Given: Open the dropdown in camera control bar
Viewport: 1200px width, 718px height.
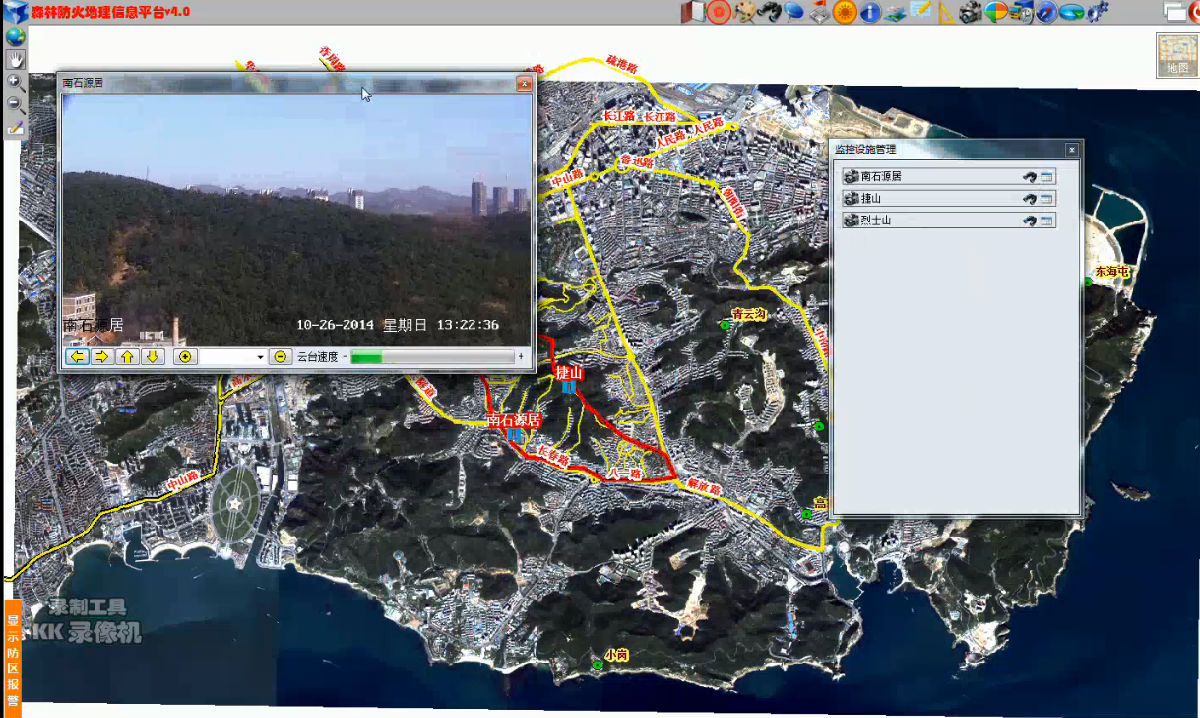Looking at the screenshot, I should (261, 357).
